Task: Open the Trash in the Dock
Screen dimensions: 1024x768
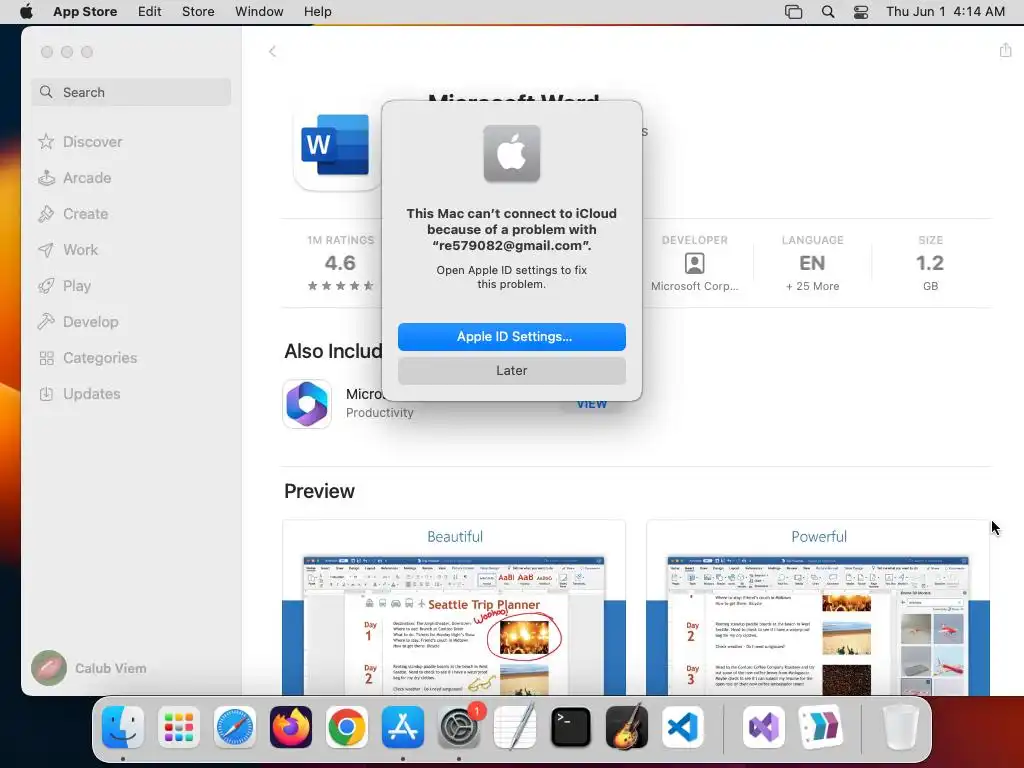Action: click(901, 727)
